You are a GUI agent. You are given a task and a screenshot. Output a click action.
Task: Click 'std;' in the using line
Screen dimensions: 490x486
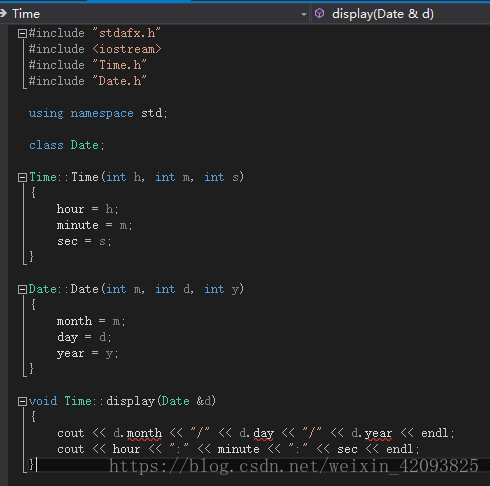click(x=154, y=113)
